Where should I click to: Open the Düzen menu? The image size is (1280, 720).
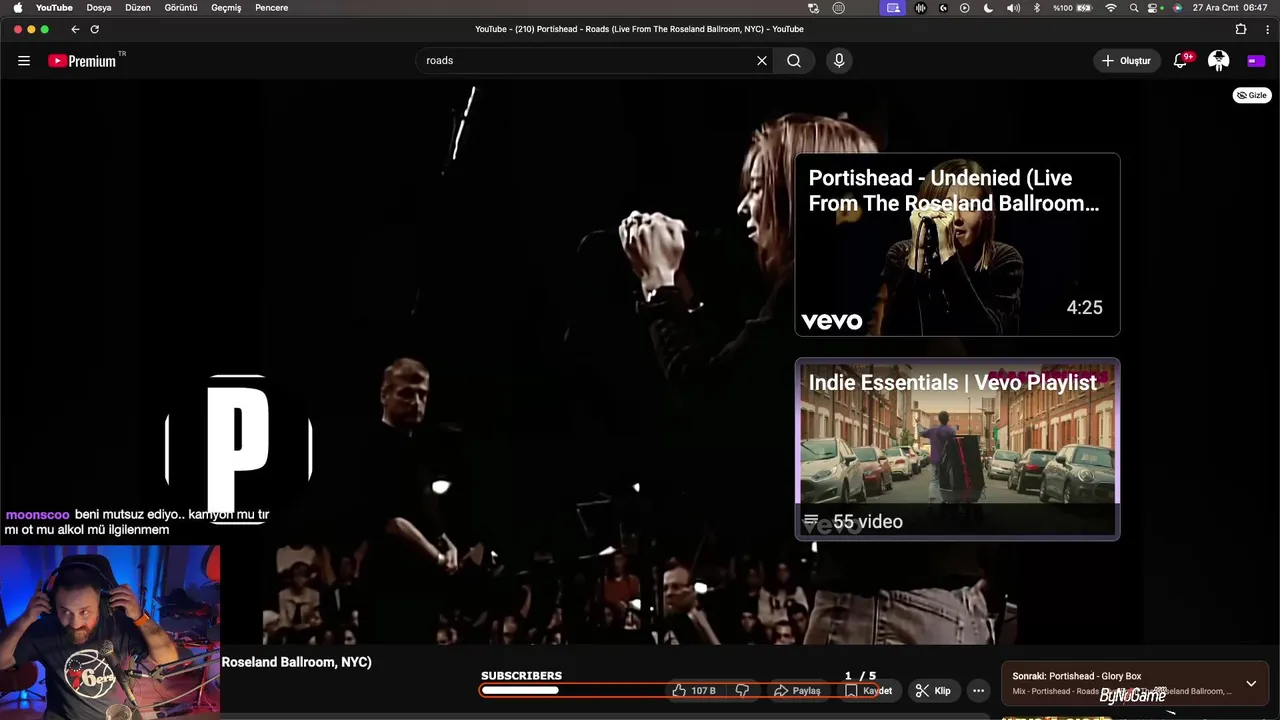tap(138, 8)
